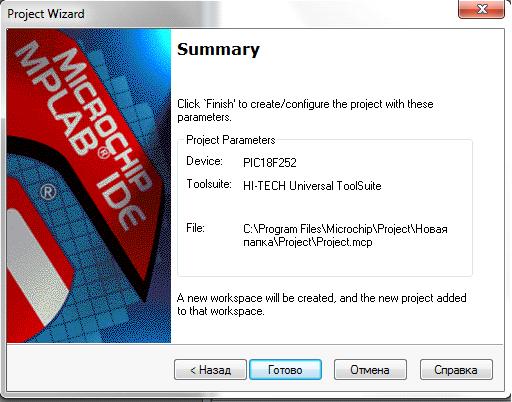Open help via the Справка button
512x402 pixels.
click(456, 369)
